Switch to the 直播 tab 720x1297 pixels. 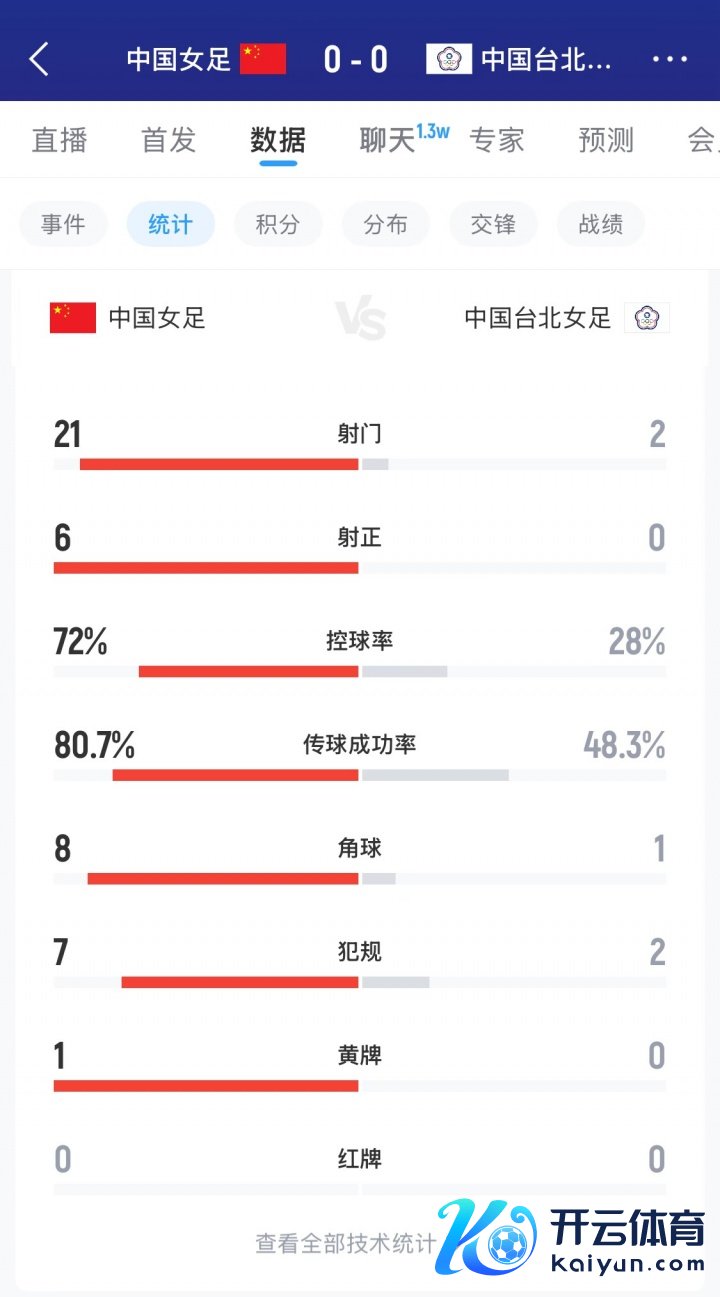(x=60, y=140)
